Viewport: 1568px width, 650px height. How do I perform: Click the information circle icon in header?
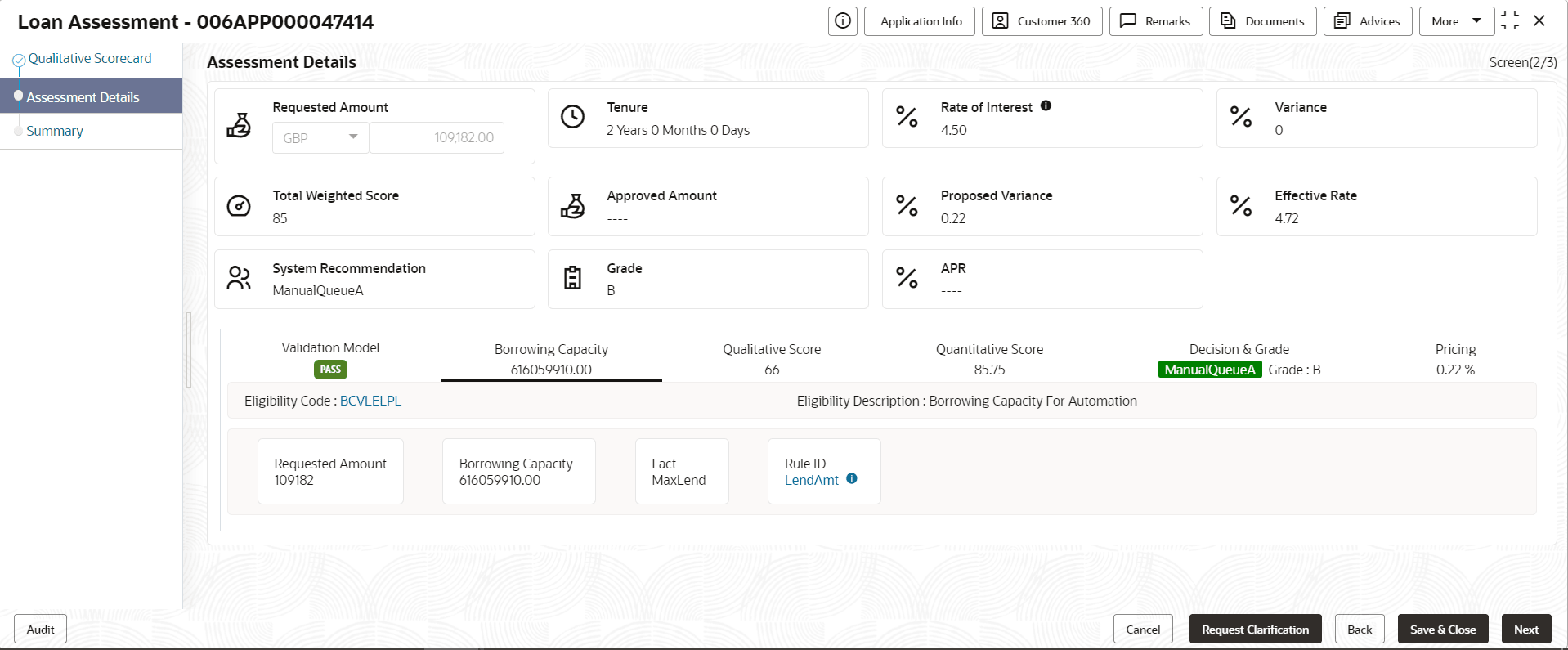click(843, 21)
